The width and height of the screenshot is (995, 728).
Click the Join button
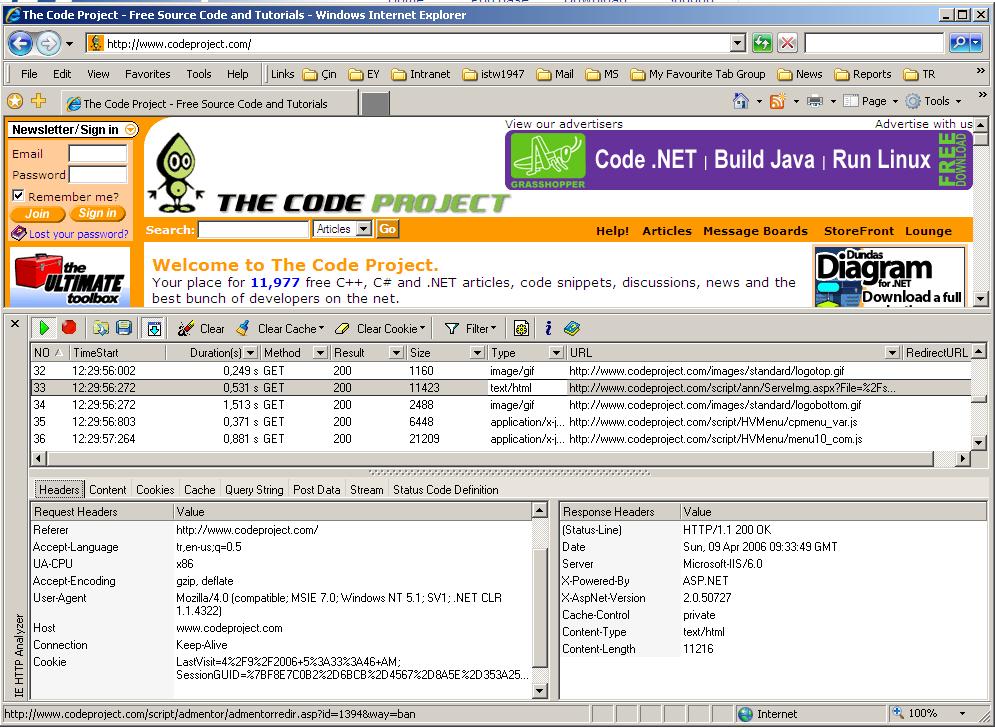point(37,214)
